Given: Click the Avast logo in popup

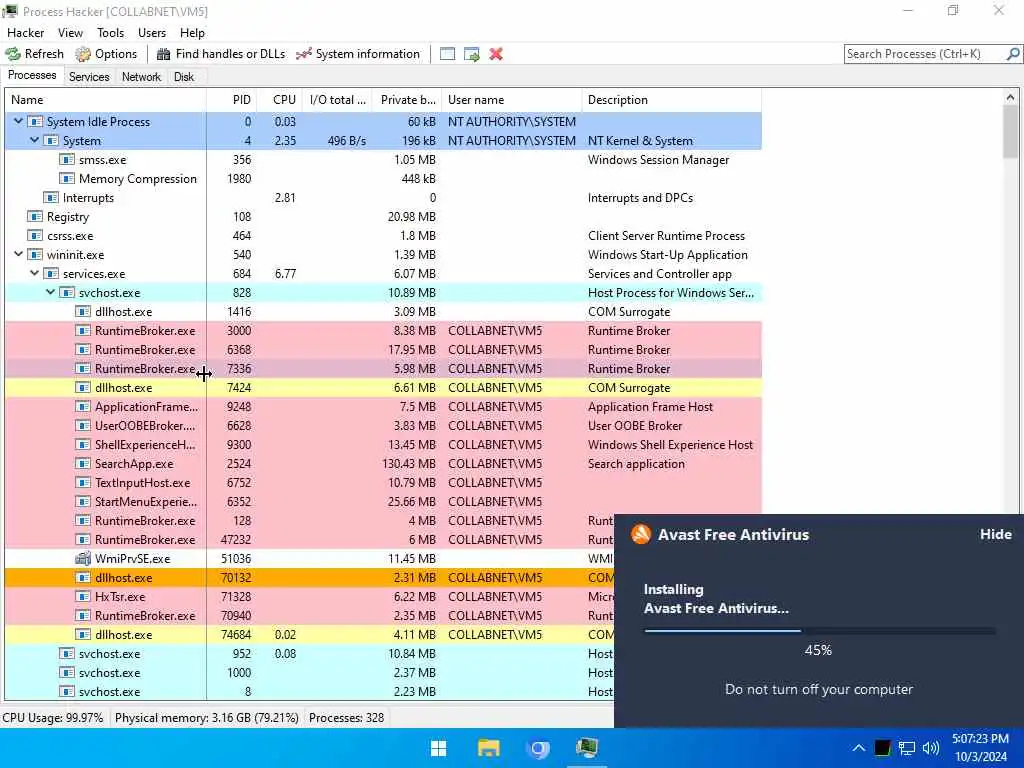Looking at the screenshot, I should click(641, 534).
